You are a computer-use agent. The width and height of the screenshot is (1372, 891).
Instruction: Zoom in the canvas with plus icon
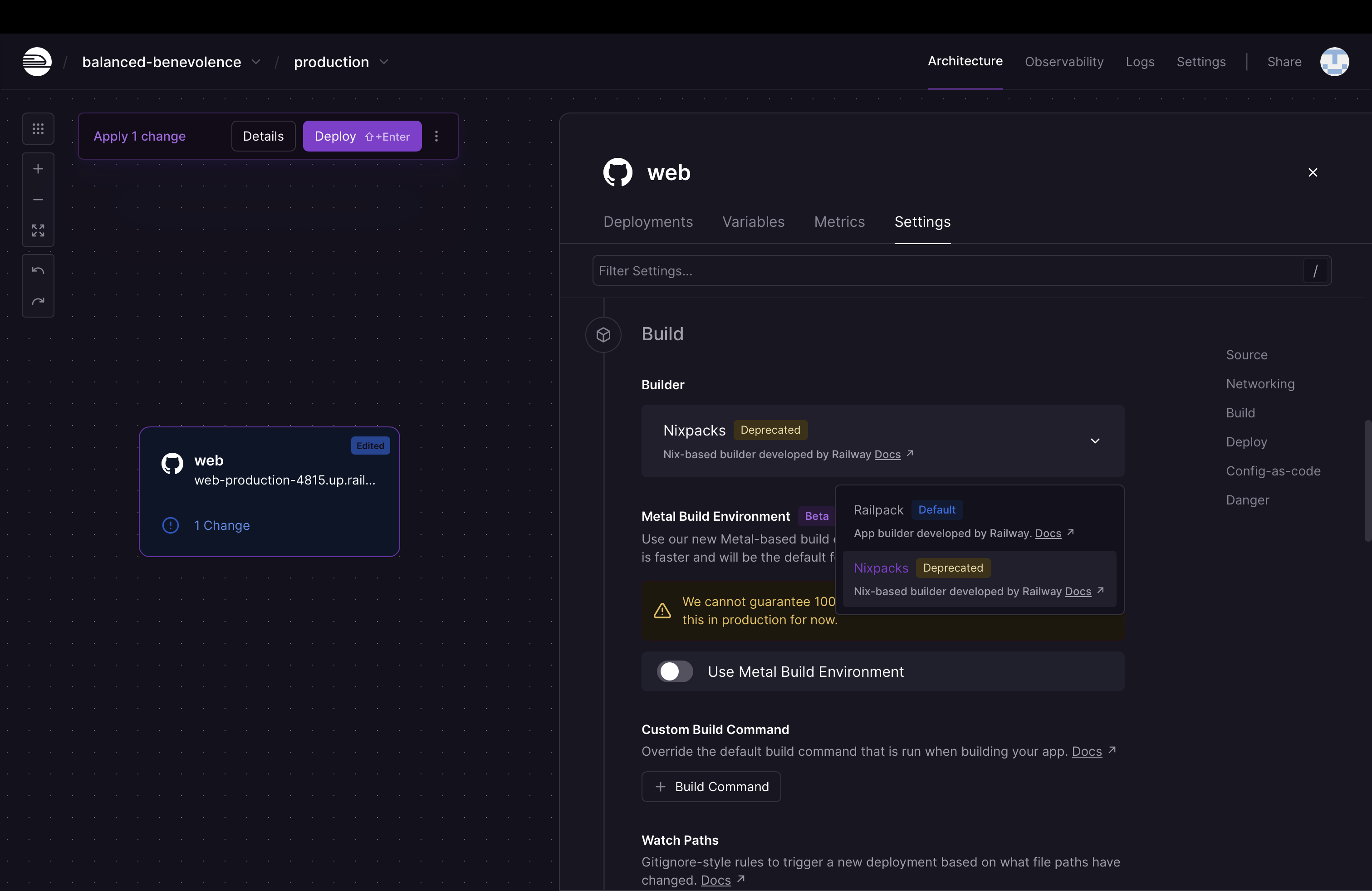tap(38, 169)
